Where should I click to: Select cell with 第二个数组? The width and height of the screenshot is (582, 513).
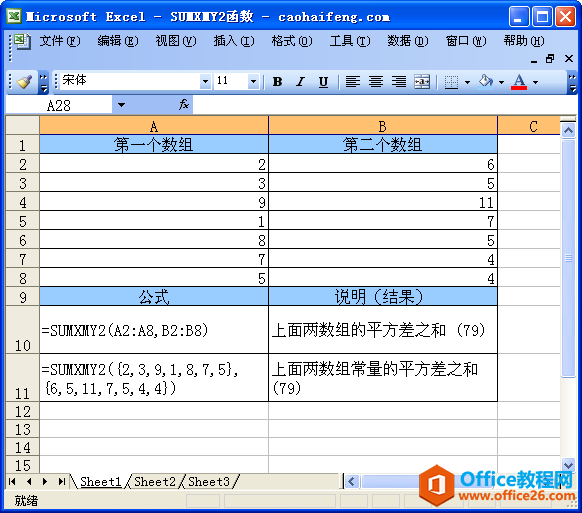click(383, 144)
